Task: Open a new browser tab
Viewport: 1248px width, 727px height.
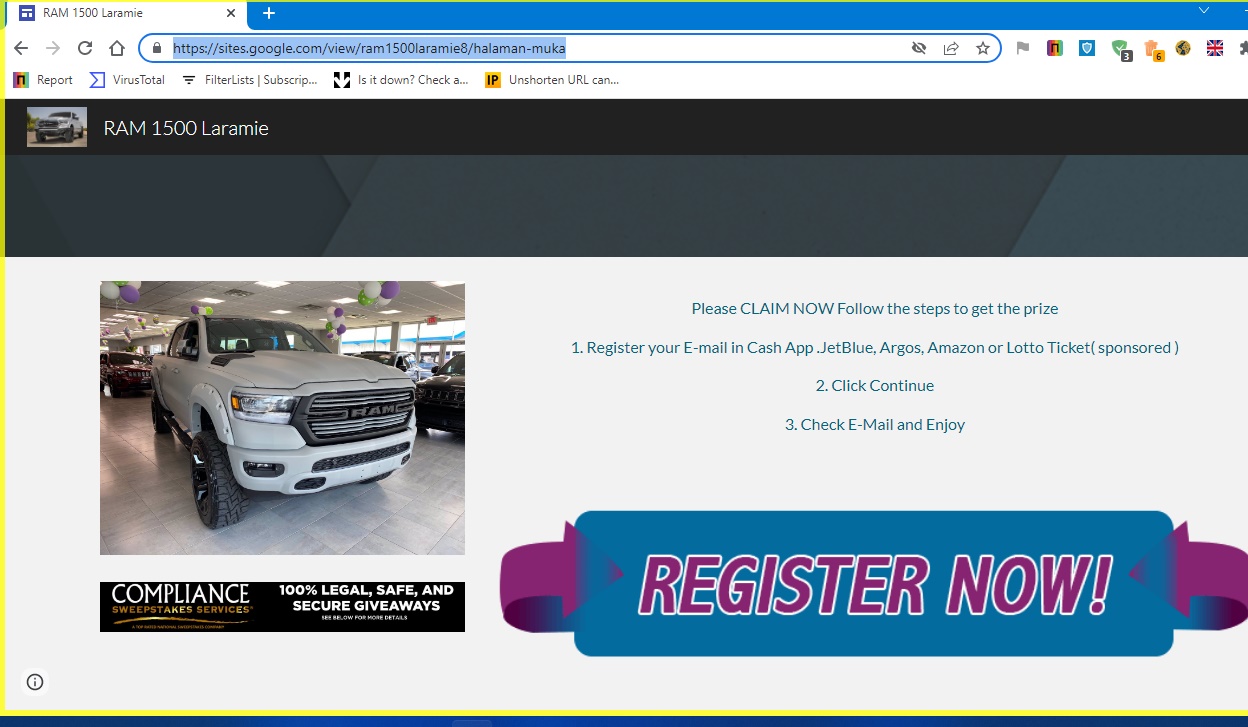Action: click(x=268, y=13)
